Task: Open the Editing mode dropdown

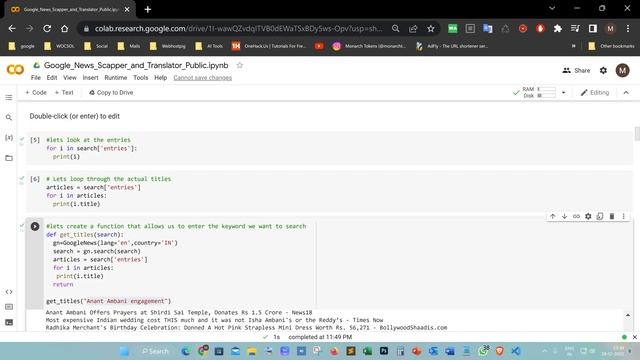Action: 595,93
